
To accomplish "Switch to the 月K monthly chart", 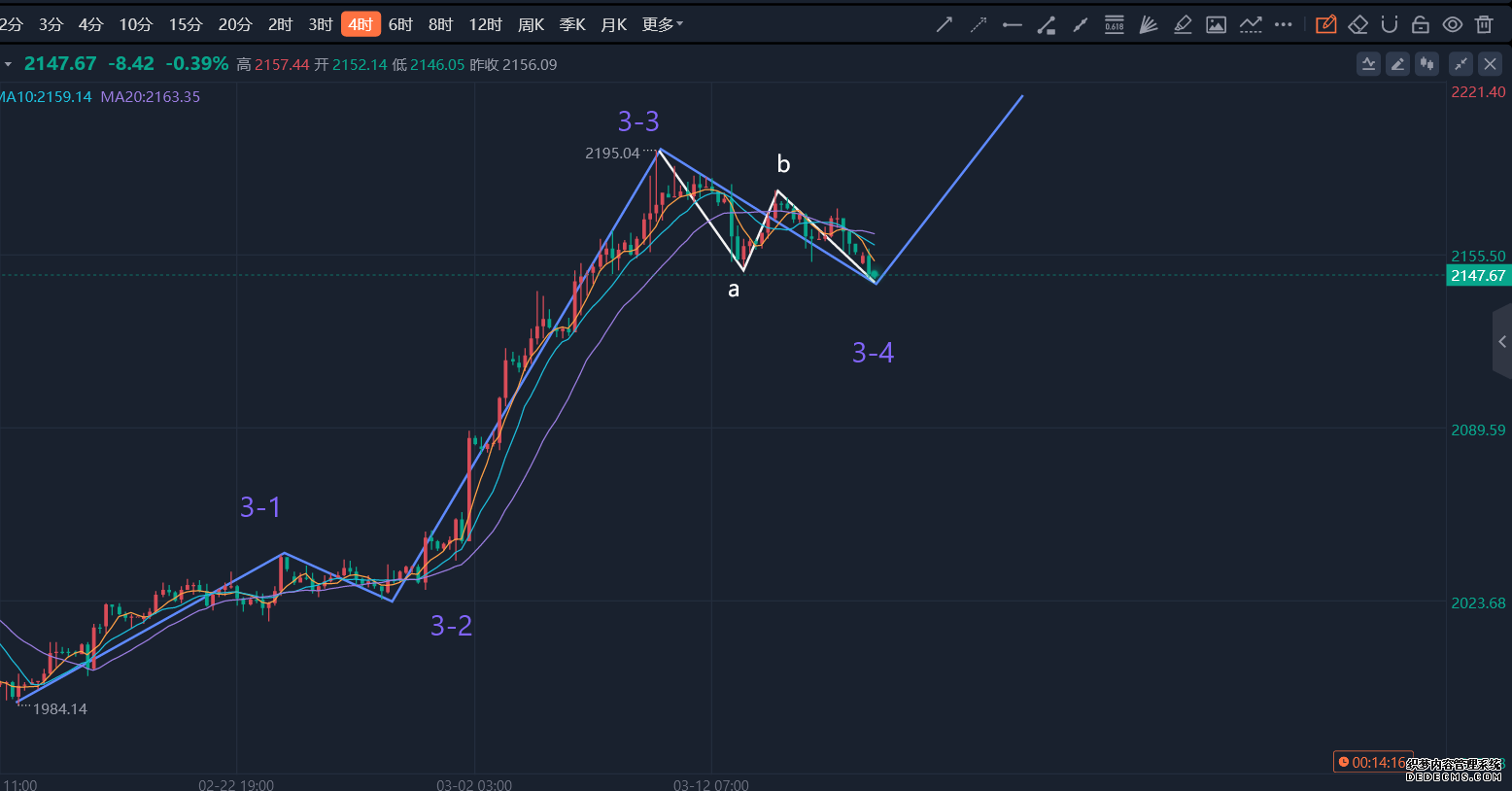I will (x=614, y=24).
